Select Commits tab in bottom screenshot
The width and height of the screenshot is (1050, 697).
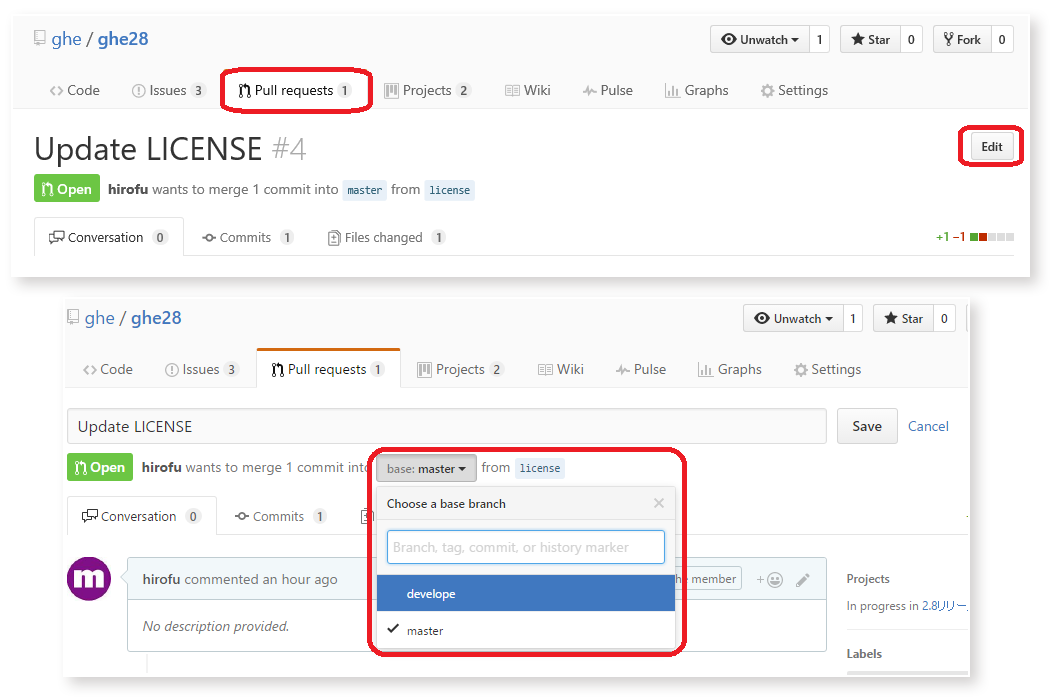[280, 516]
